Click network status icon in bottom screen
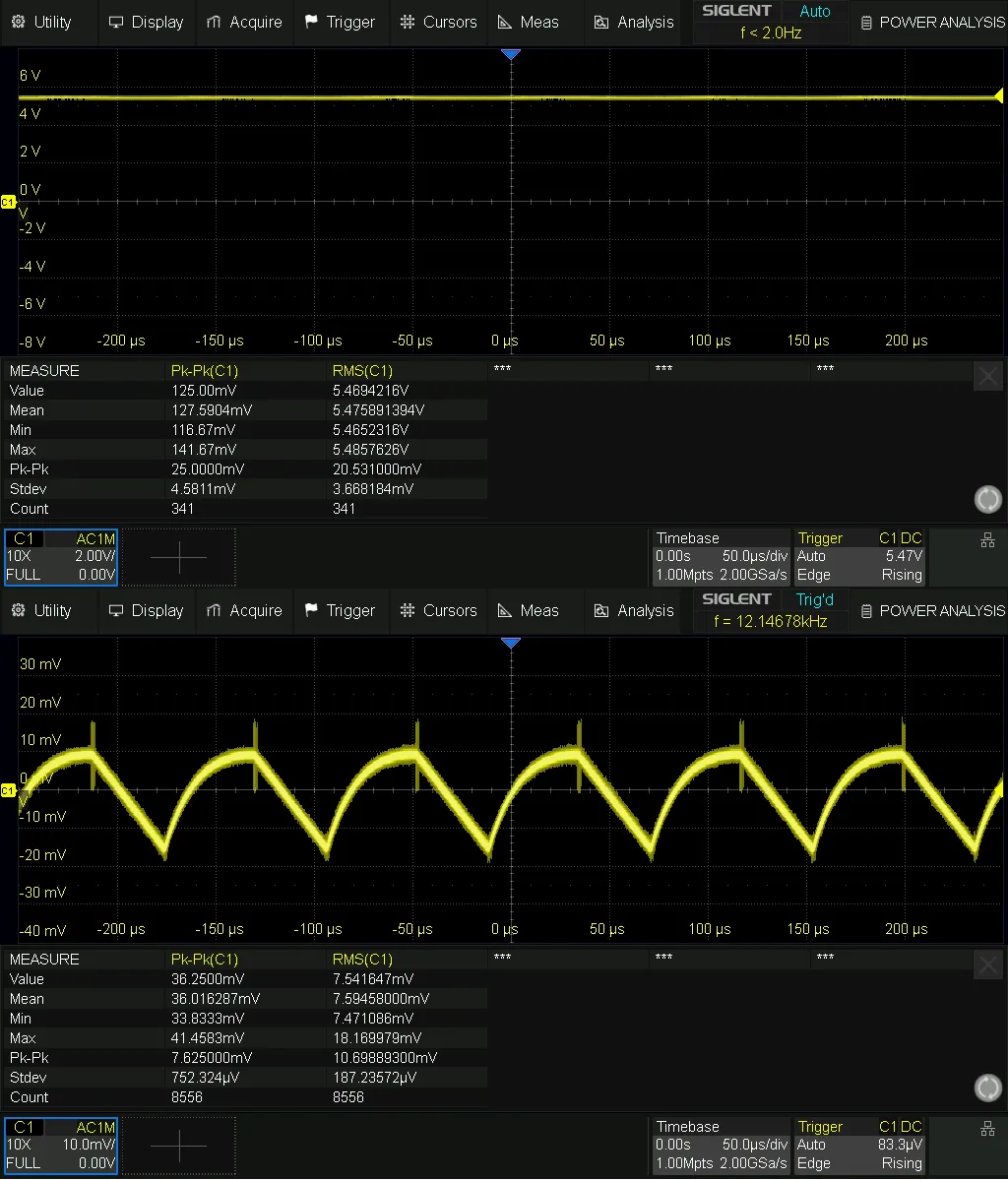1008x1181 pixels. click(987, 1128)
